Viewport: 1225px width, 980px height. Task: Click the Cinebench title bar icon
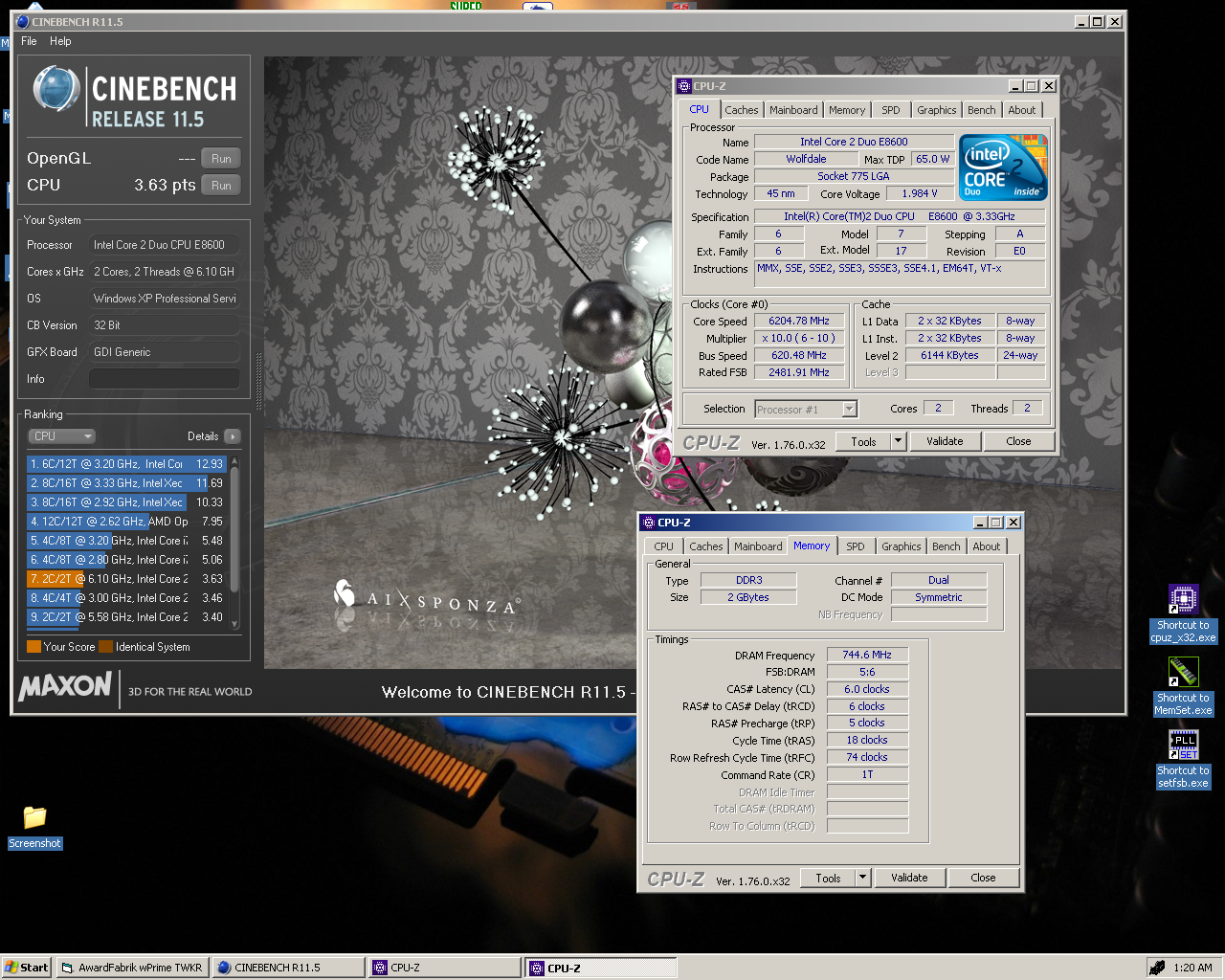(x=23, y=21)
